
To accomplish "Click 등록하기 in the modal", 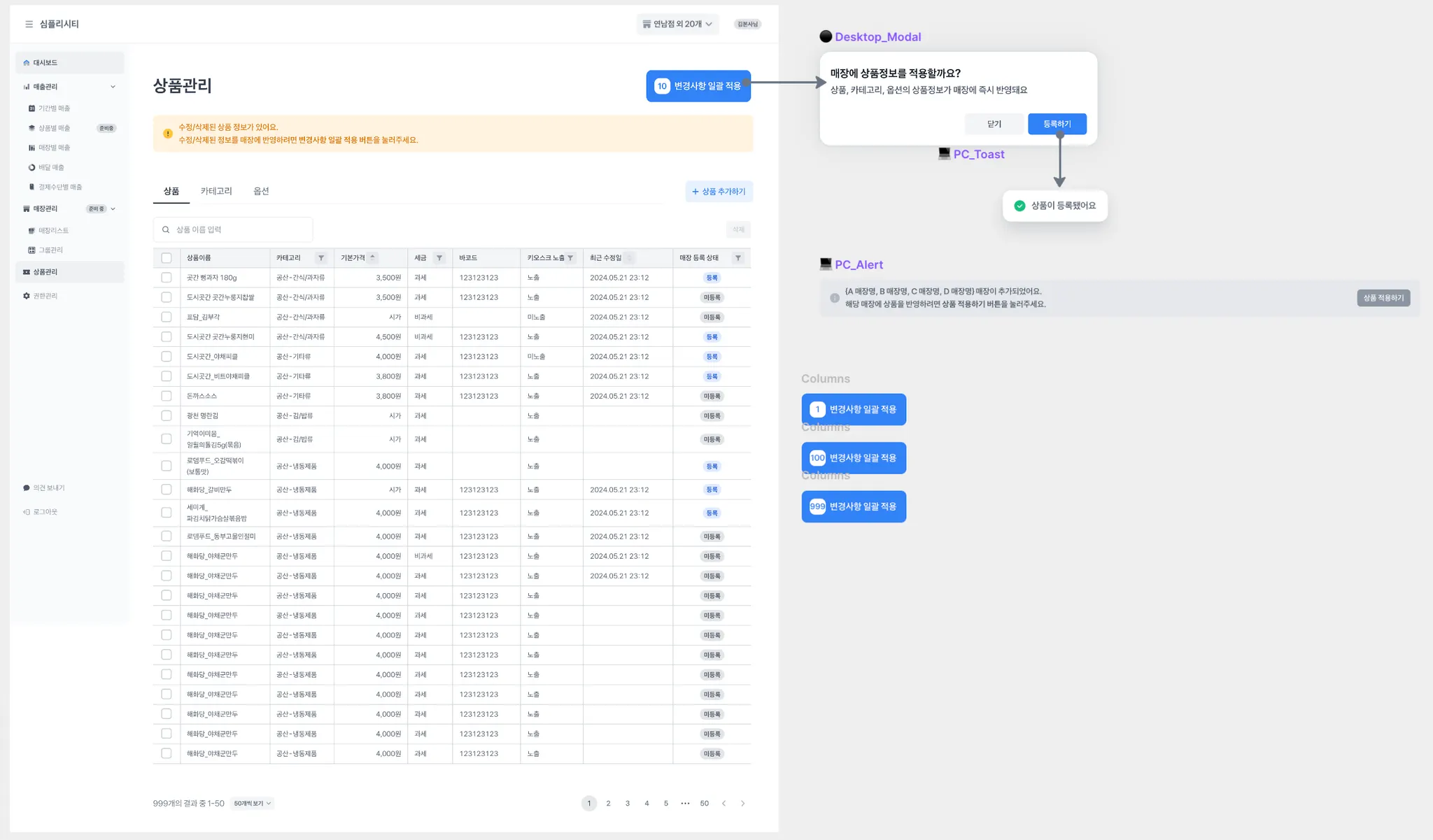I will pos(1057,124).
